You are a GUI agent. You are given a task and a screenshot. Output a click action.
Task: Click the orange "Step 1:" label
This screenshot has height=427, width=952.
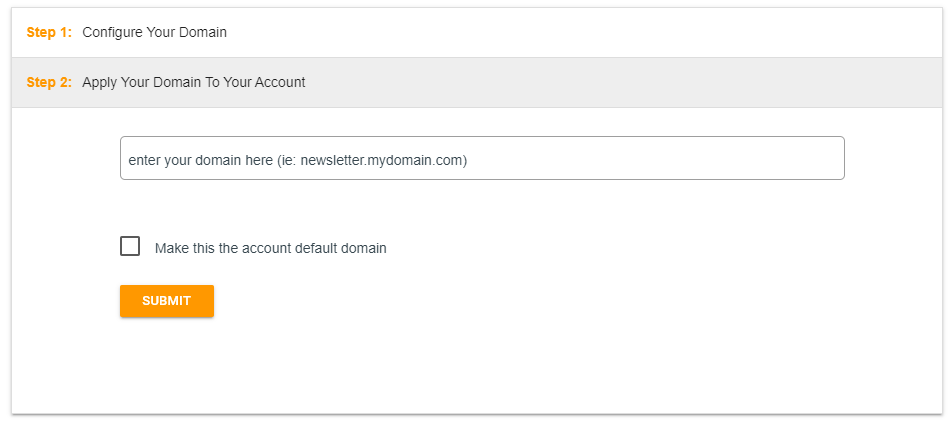point(49,32)
